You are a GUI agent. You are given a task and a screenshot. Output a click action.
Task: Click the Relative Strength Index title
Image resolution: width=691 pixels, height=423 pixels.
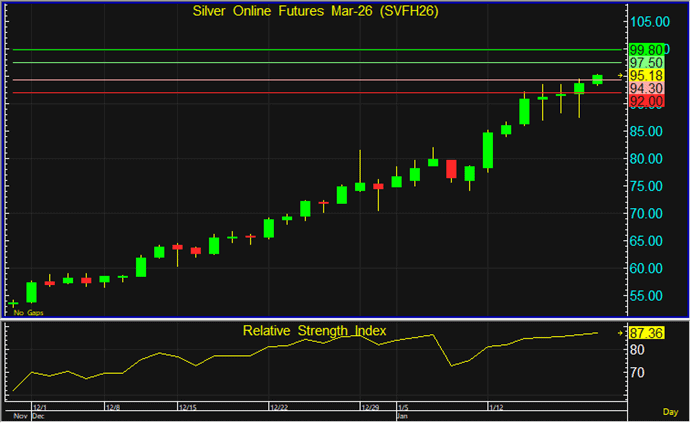[x=314, y=330]
